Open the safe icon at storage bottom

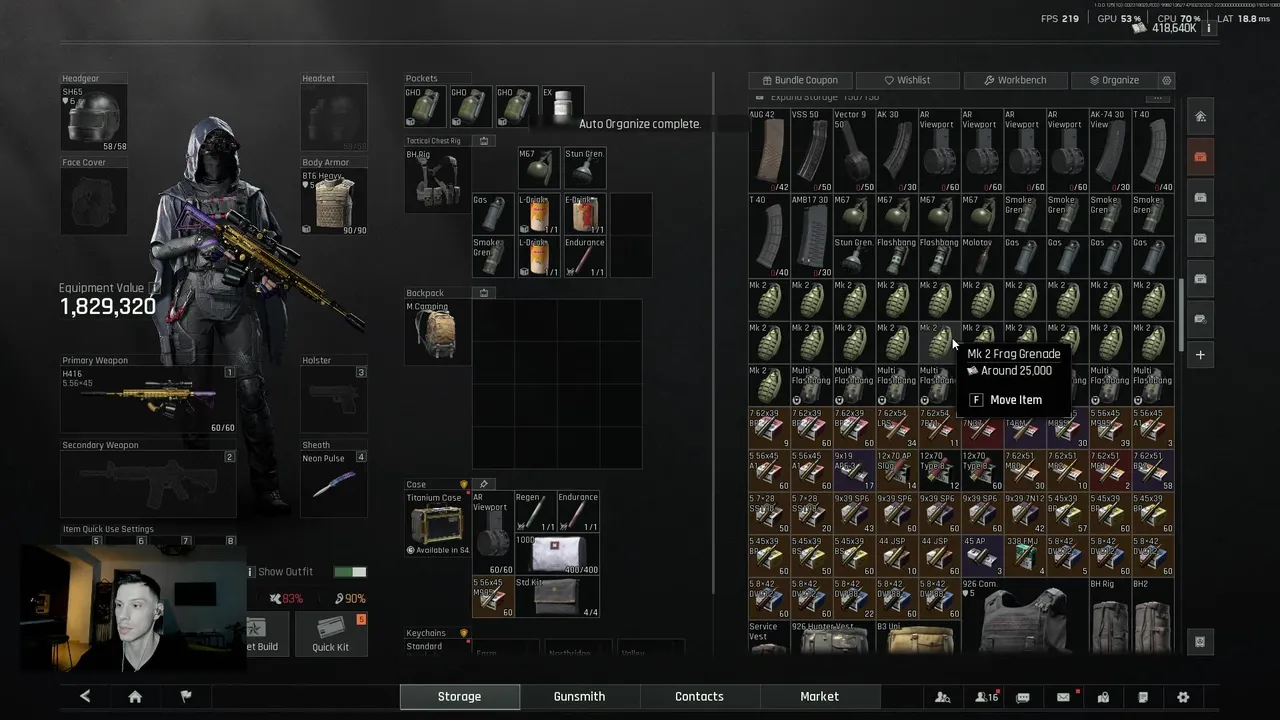[1200, 642]
